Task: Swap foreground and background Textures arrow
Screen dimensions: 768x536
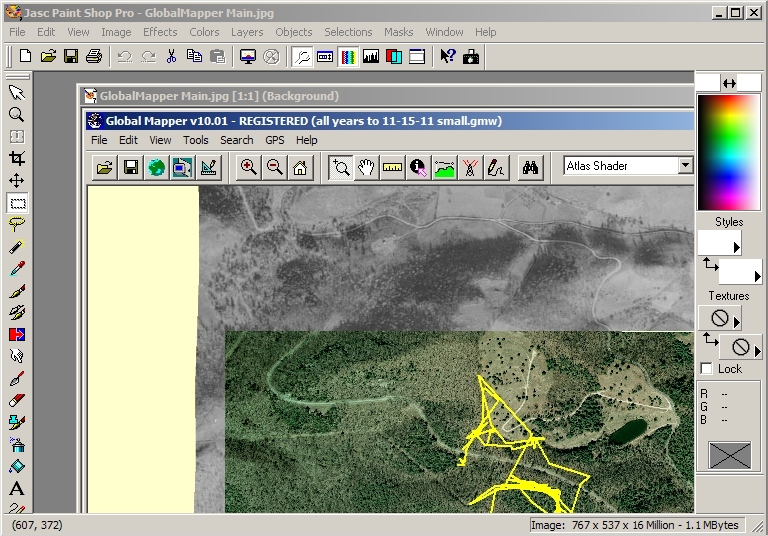Action: [x=711, y=339]
